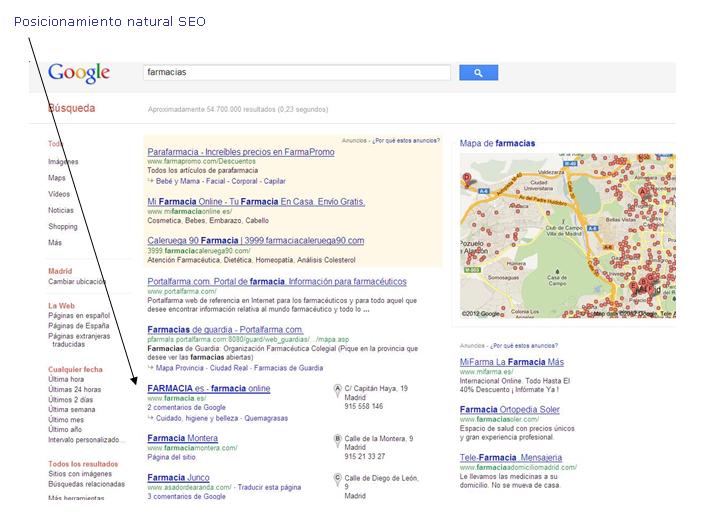Open Farmacias de guardia - Portalfarma result

click(x=225, y=330)
